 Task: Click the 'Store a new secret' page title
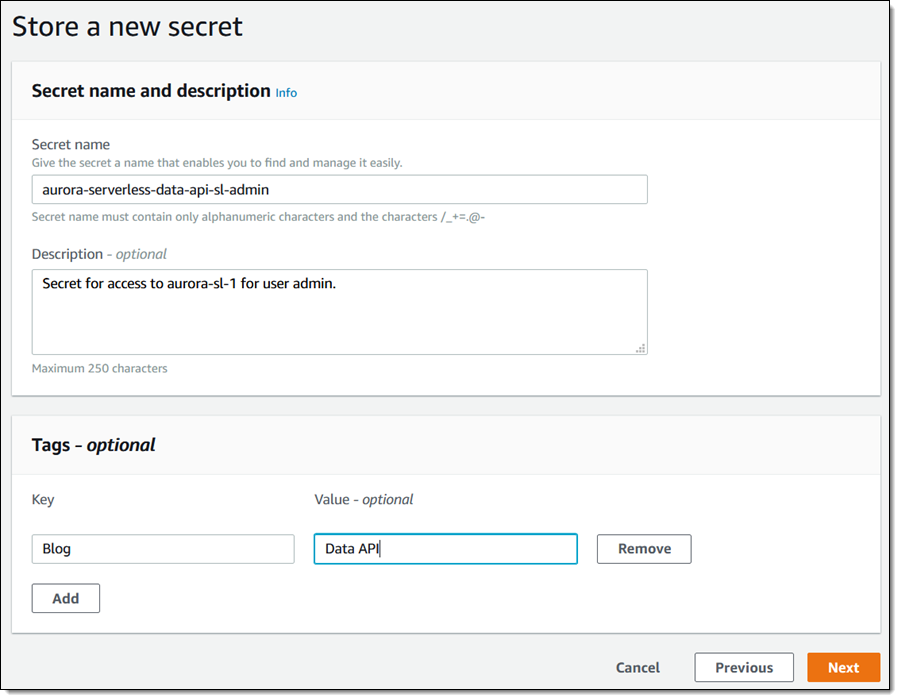[x=127, y=26]
